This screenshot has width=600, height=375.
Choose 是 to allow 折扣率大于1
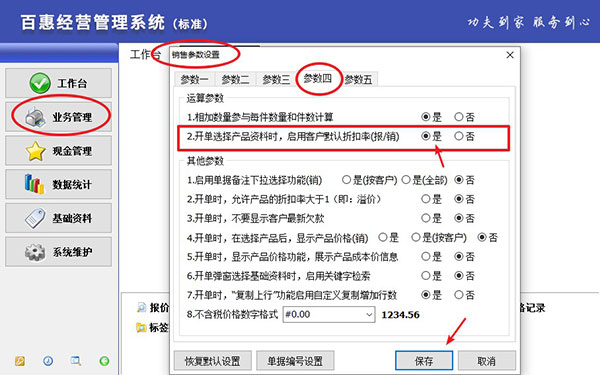426,199
